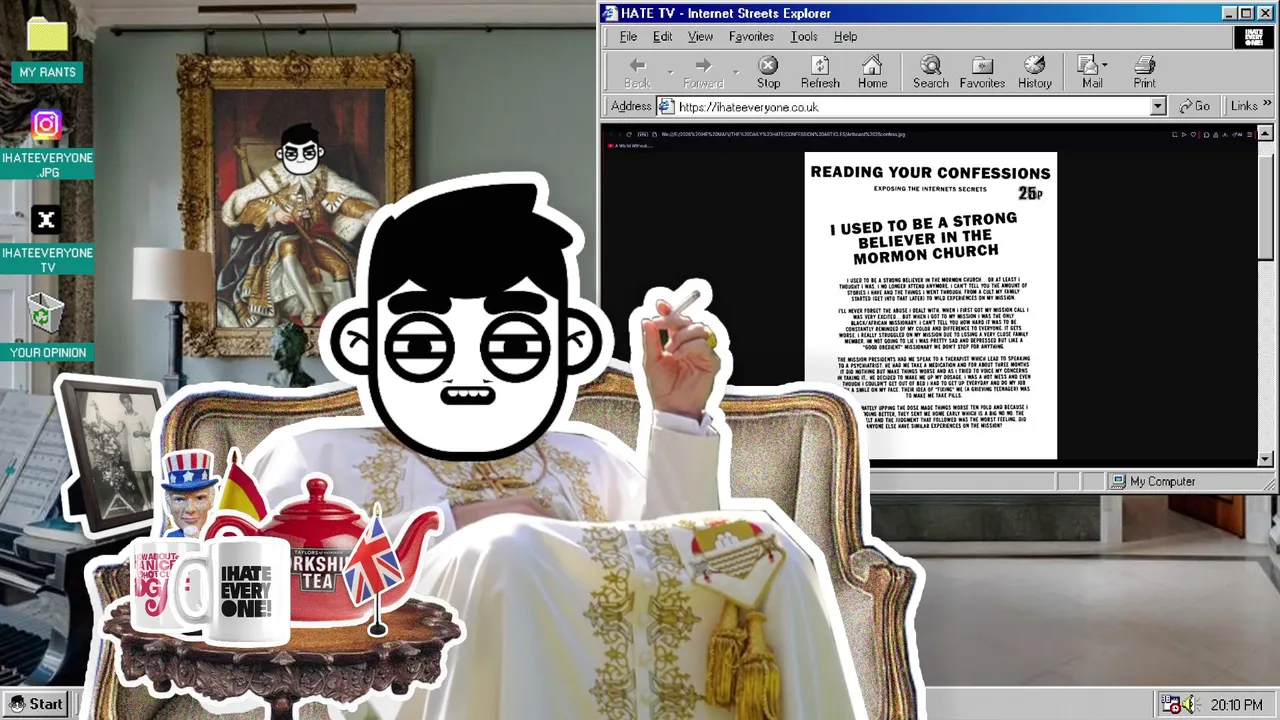Click the taskbar clock 20:10 PM
1280x720 pixels.
coord(1236,705)
